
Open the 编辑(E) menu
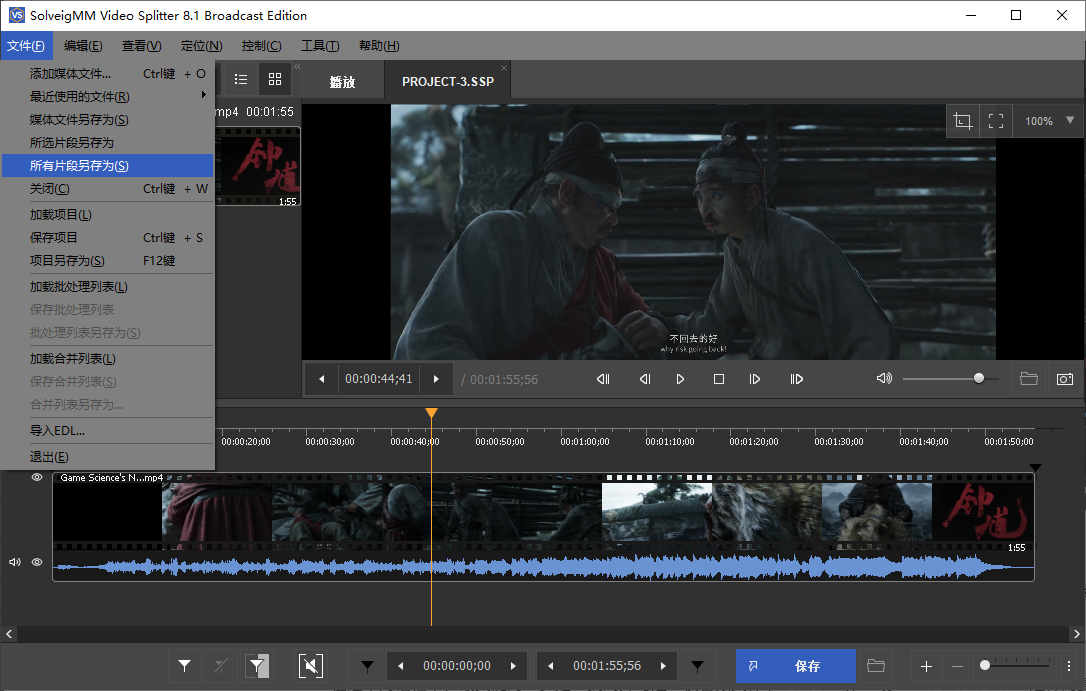(83, 46)
